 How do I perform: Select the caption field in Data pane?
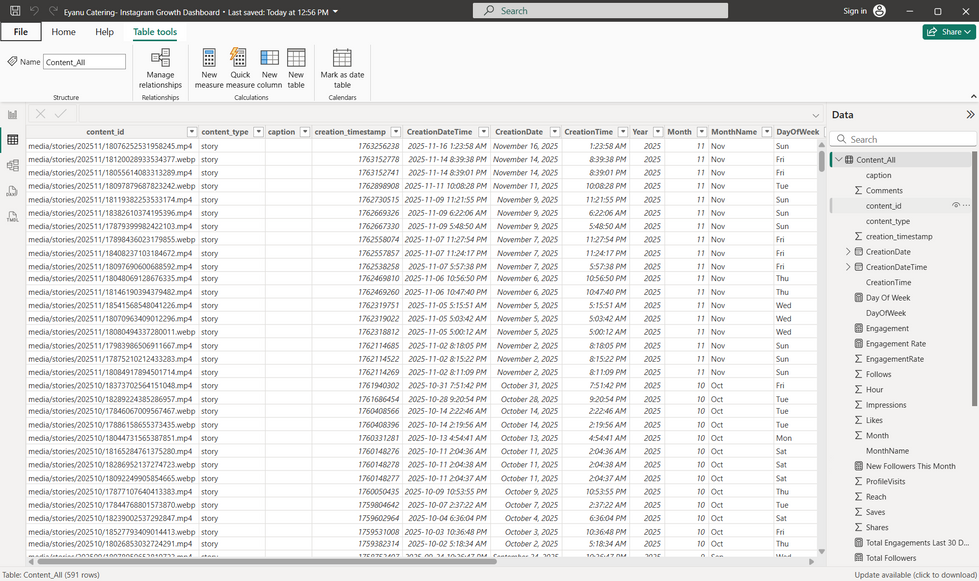(x=878, y=175)
